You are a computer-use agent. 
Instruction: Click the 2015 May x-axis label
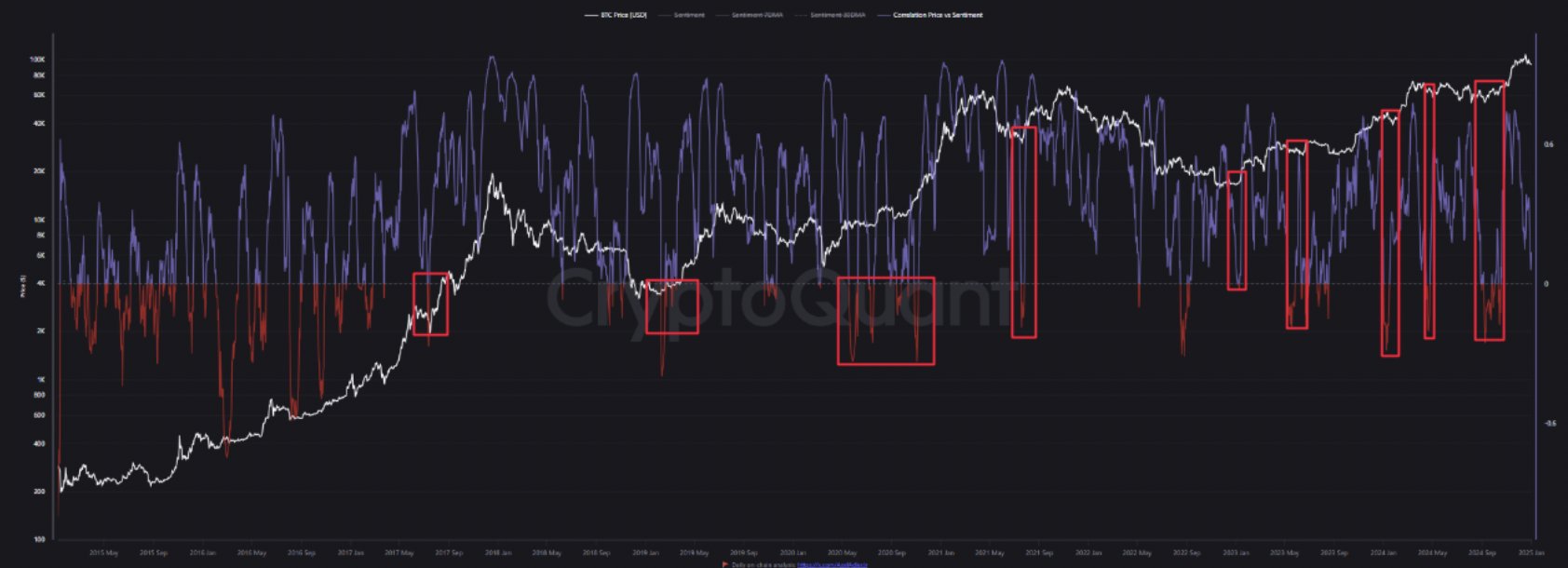(104, 553)
